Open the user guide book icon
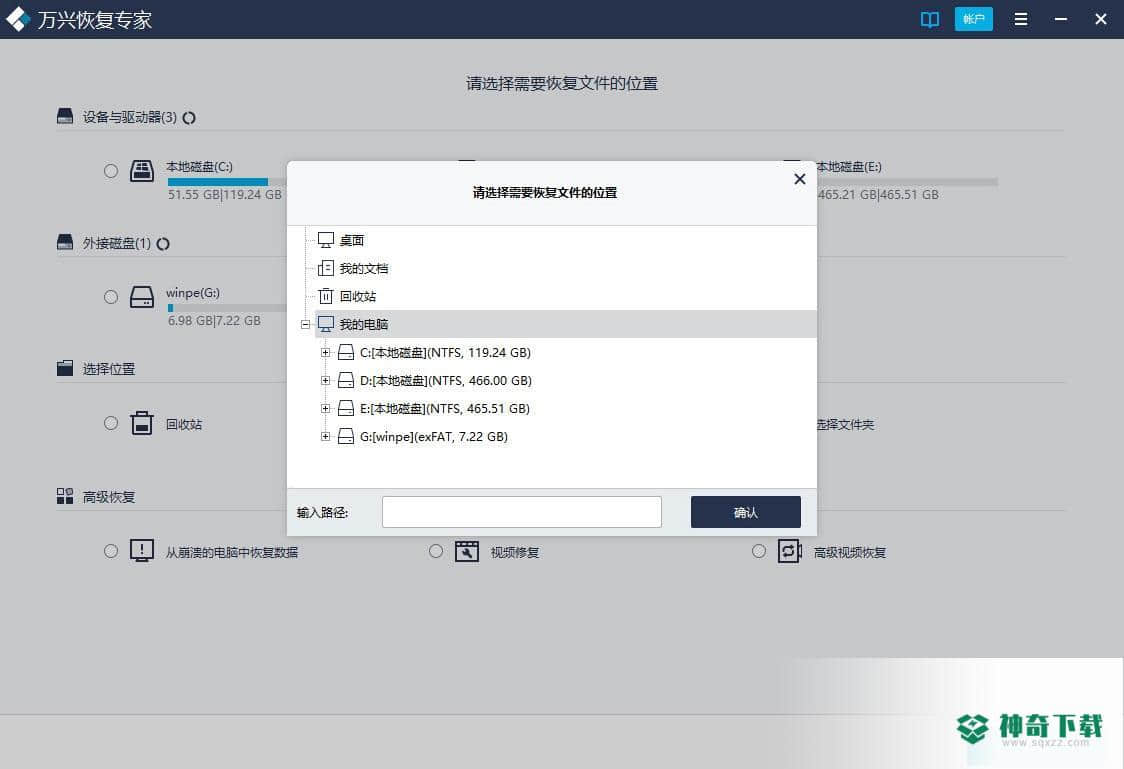 [930, 19]
